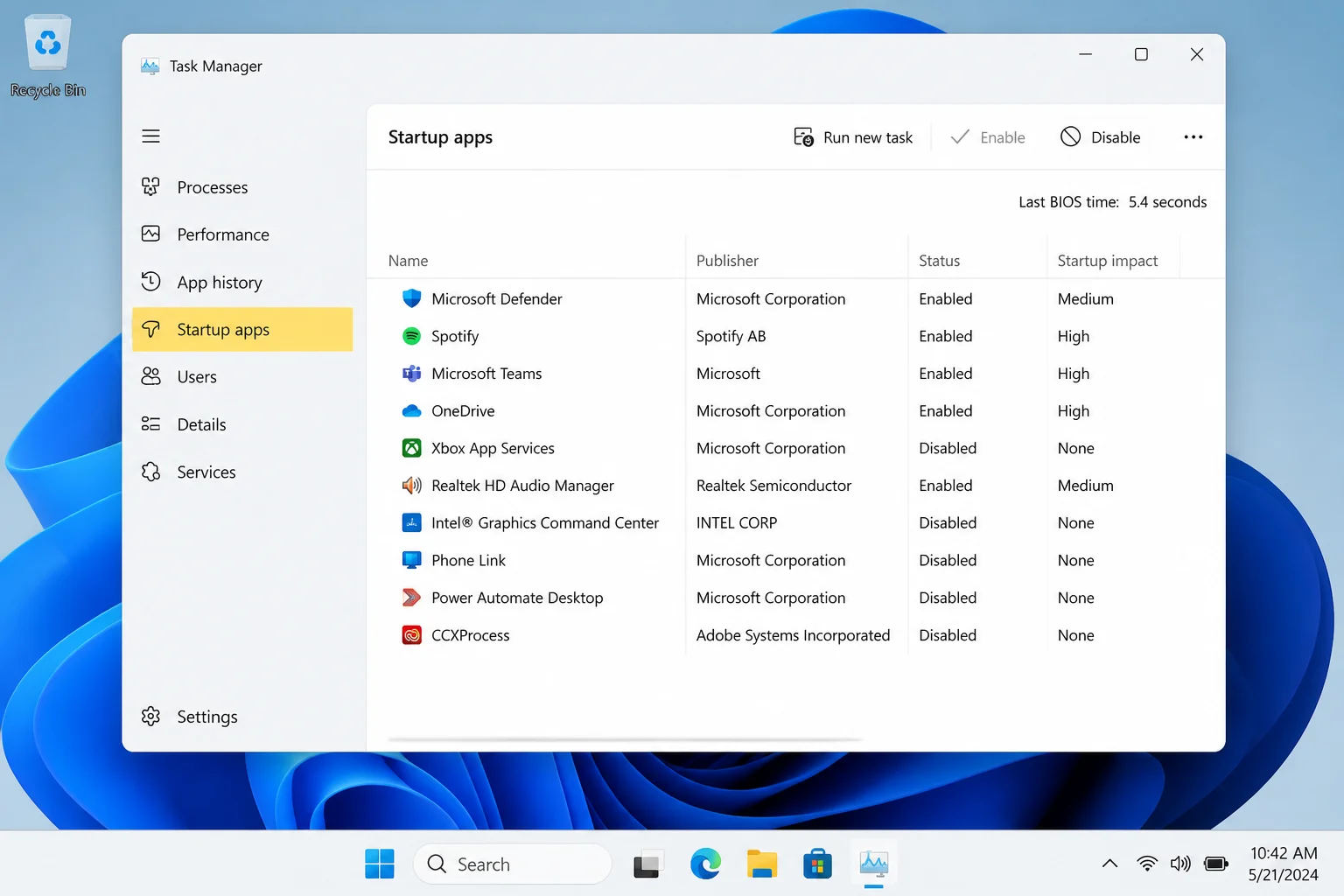Sort by the Publisher column header
Screen dimensions: 1344x896
click(727, 261)
